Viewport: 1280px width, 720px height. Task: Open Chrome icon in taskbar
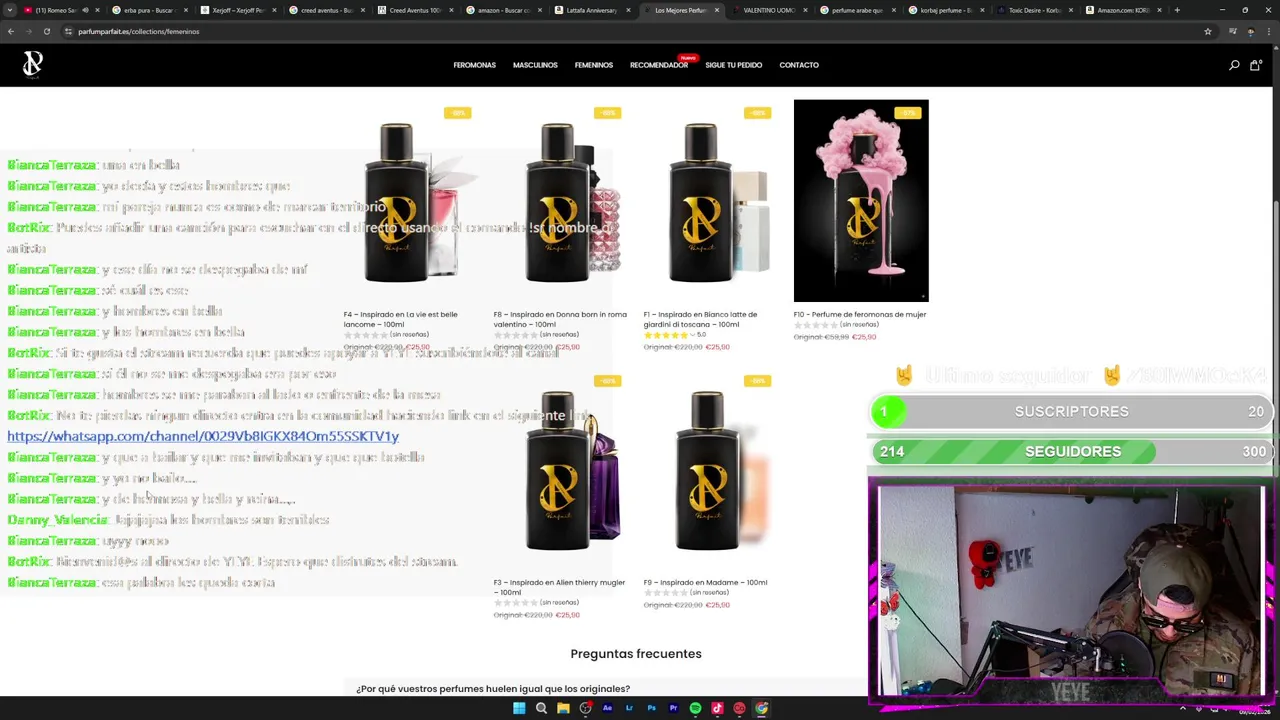(x=761, y=708)
